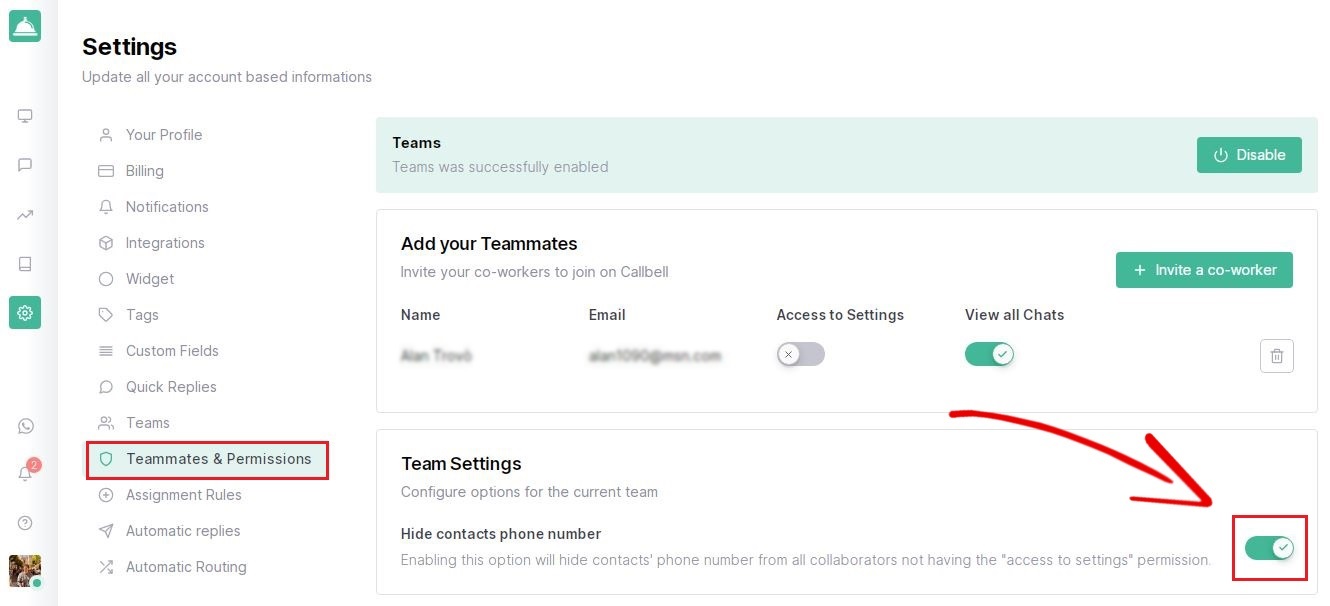The width and height of the screenshot is (1330, 606).
Task: Select Automatic Routing in settings menu
Action: pos(185,567)
